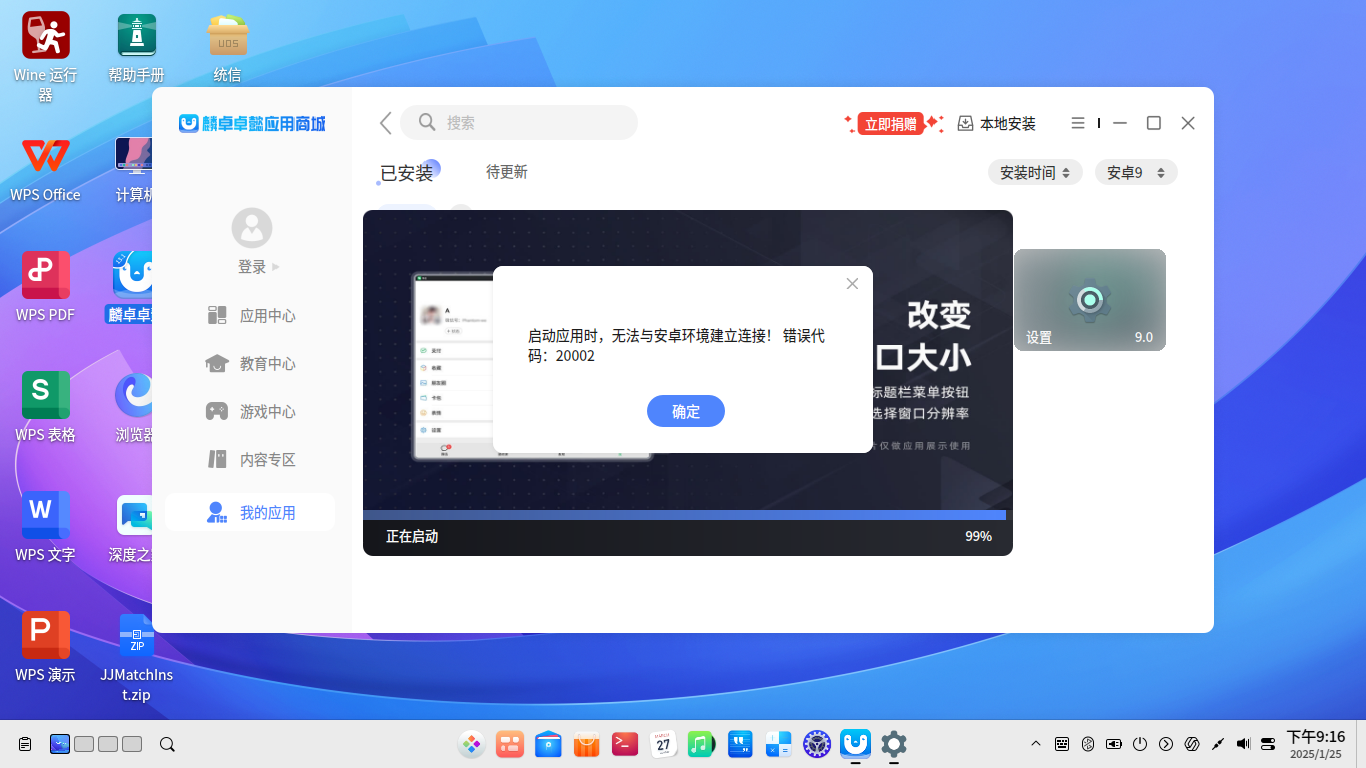Open 游戏中心 in the sidebar
Image resolution: width=1366 pixels, height=768 pixels.
[x=251, y=412]
